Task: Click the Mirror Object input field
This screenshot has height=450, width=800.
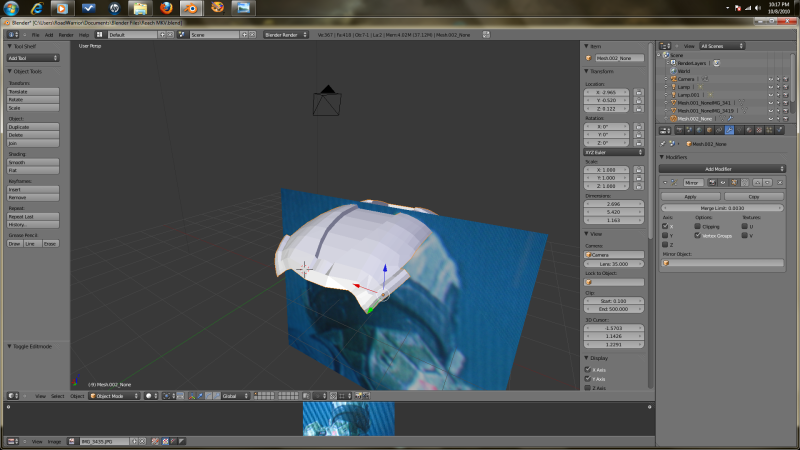Action: (721, 264)
